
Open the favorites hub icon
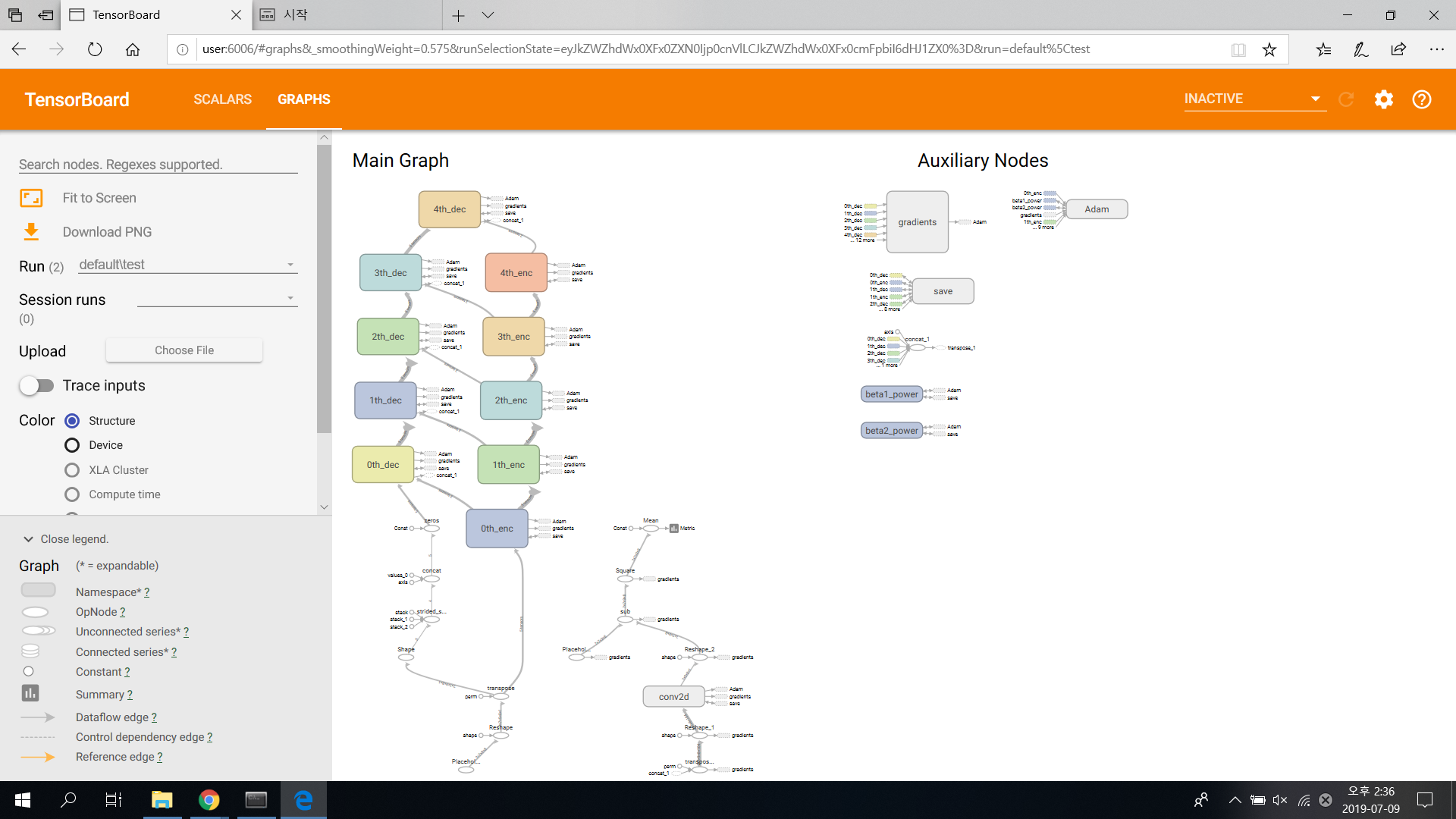1323,49
